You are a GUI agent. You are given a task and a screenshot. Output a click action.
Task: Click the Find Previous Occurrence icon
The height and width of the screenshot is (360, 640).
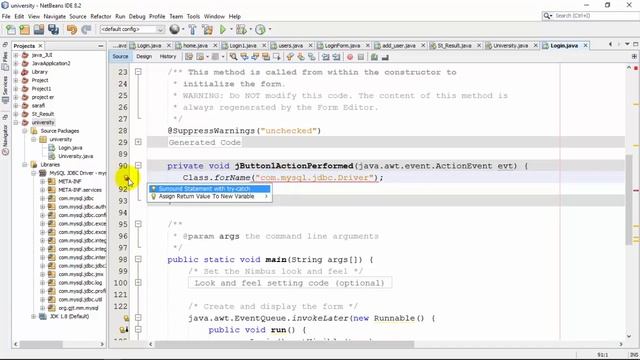[x=244, y=57]
